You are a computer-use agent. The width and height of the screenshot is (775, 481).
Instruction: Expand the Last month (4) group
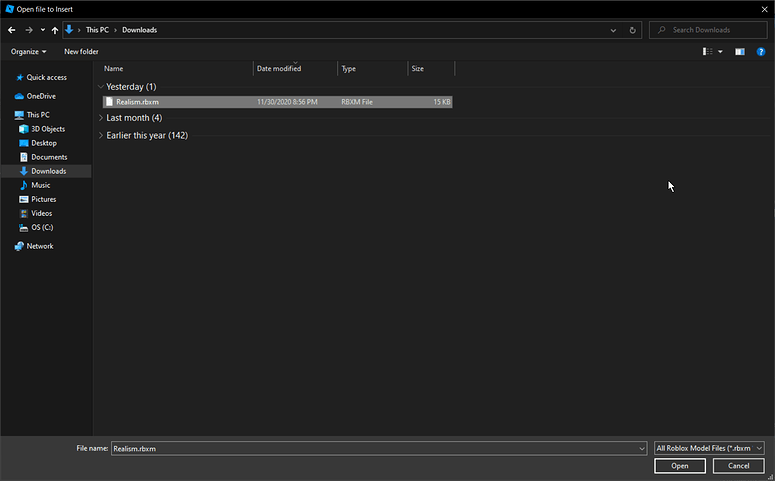(101, 118)
